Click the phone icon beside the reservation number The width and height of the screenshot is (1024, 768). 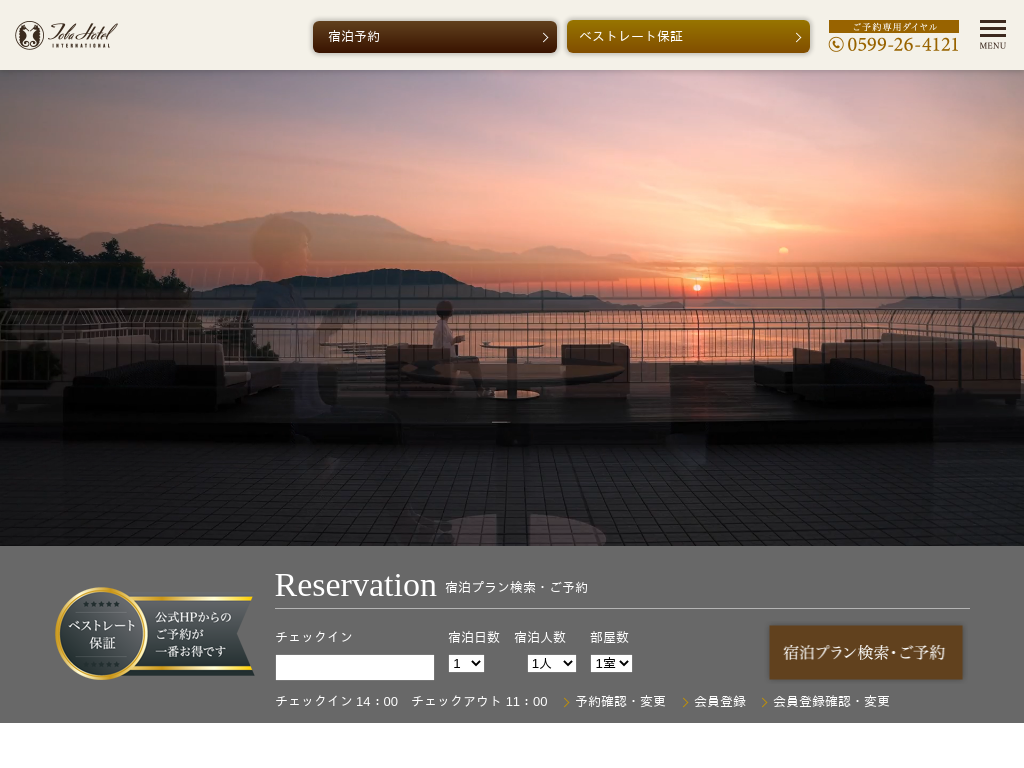[x=836, y=44]
